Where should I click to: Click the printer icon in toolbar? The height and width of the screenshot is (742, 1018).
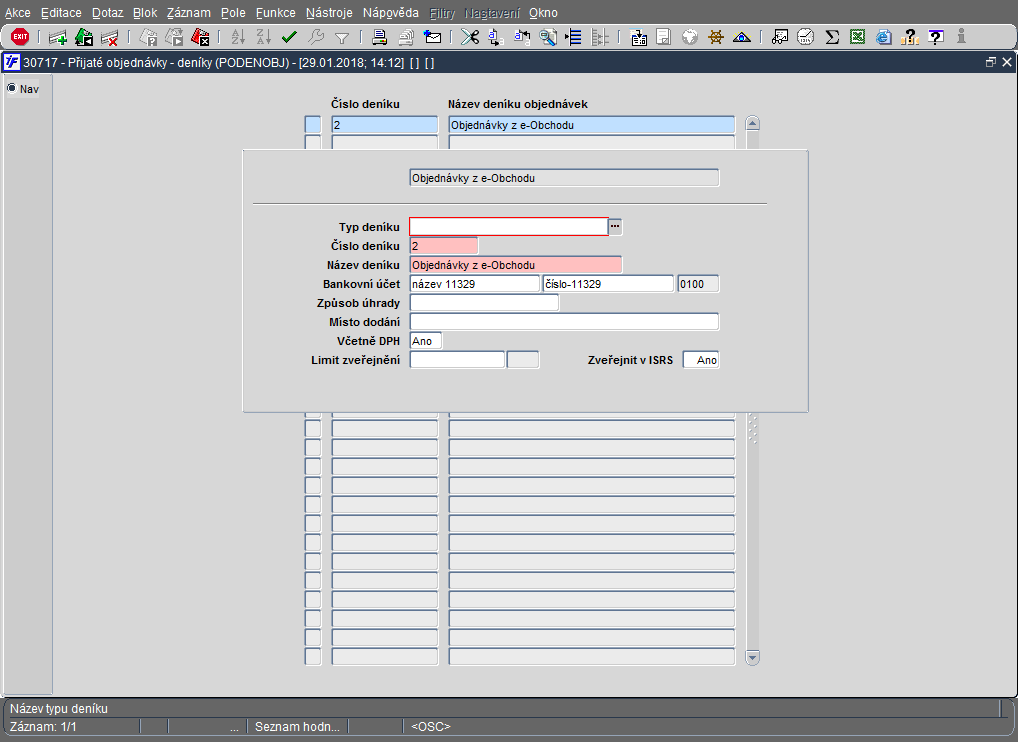tap(380, 37)
